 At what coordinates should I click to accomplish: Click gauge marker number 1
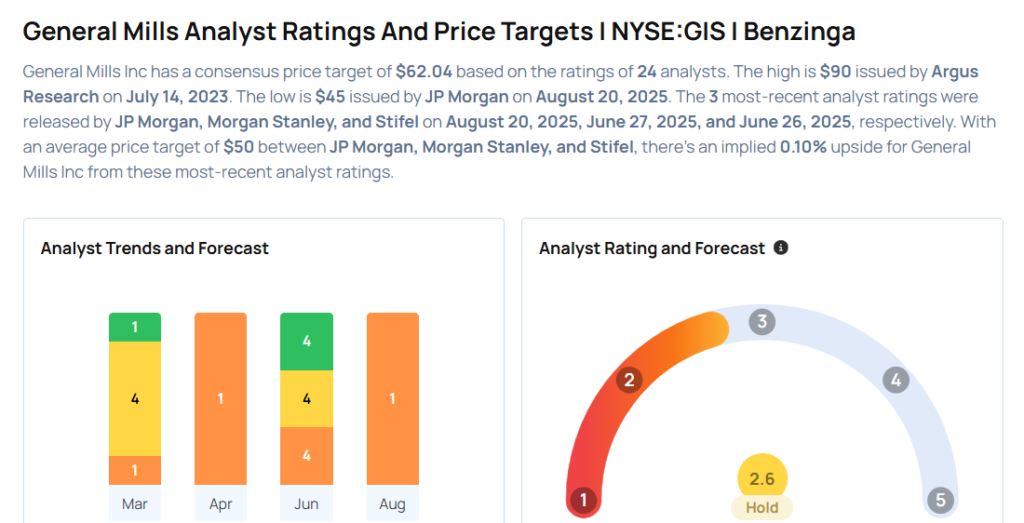coord(582,499)
